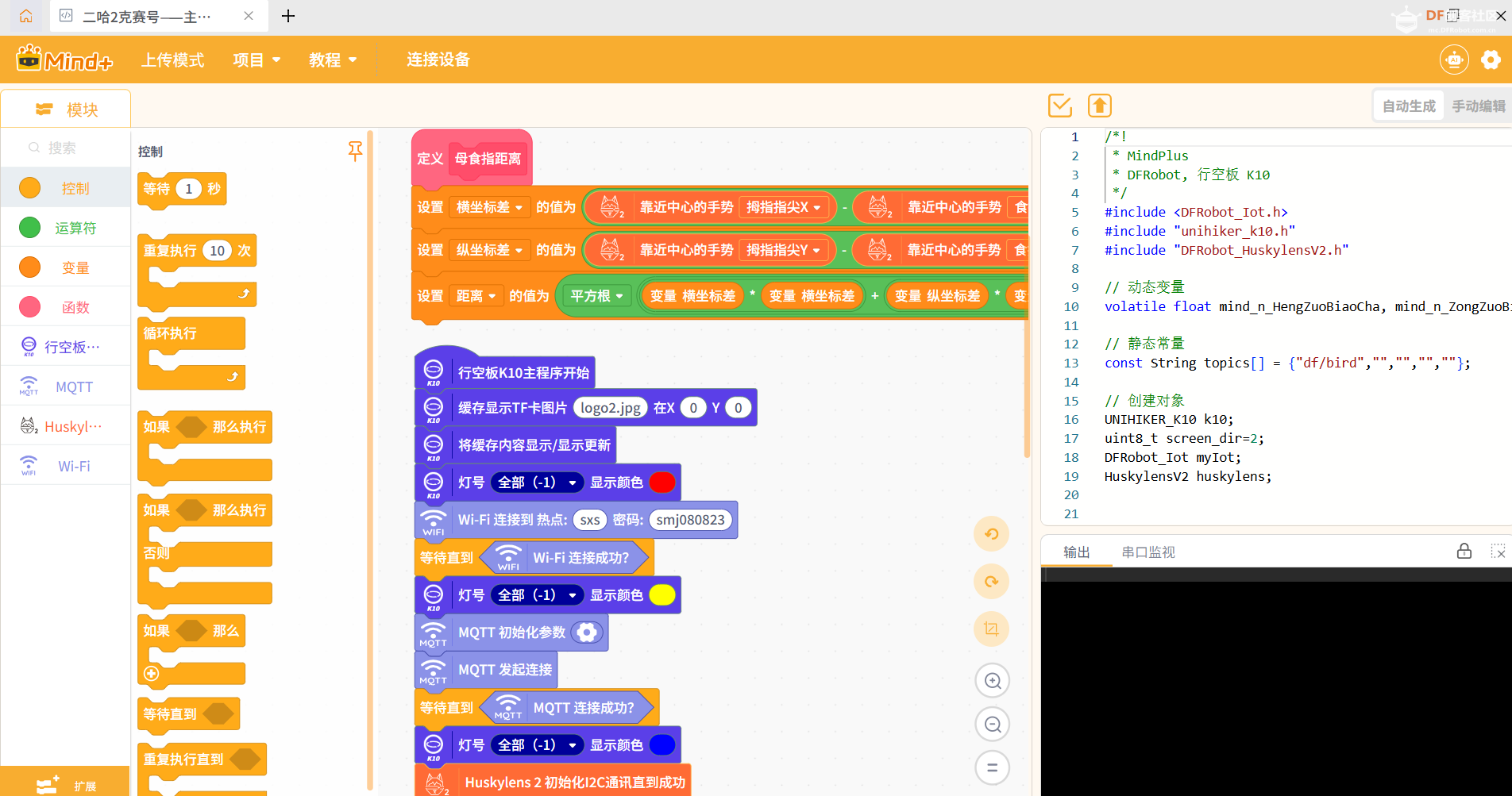
Task: Click the yellow LED color swatch
Action: pos(662,595)
